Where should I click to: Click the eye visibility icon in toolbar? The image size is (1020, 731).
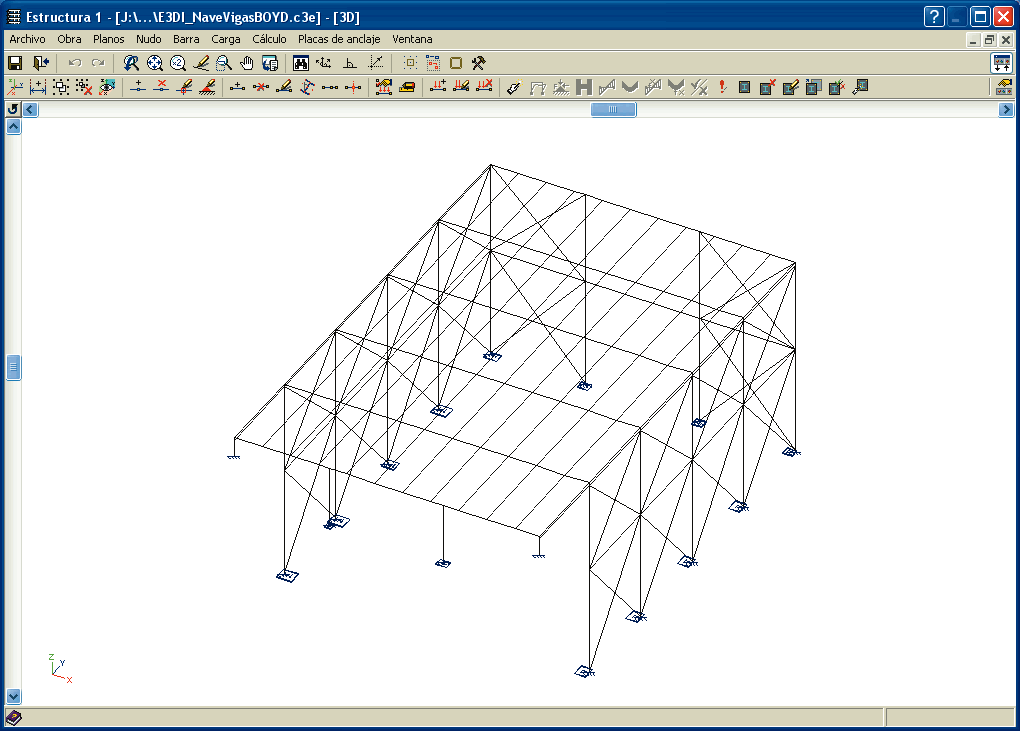pyautogui.click(x=107, y=88)
